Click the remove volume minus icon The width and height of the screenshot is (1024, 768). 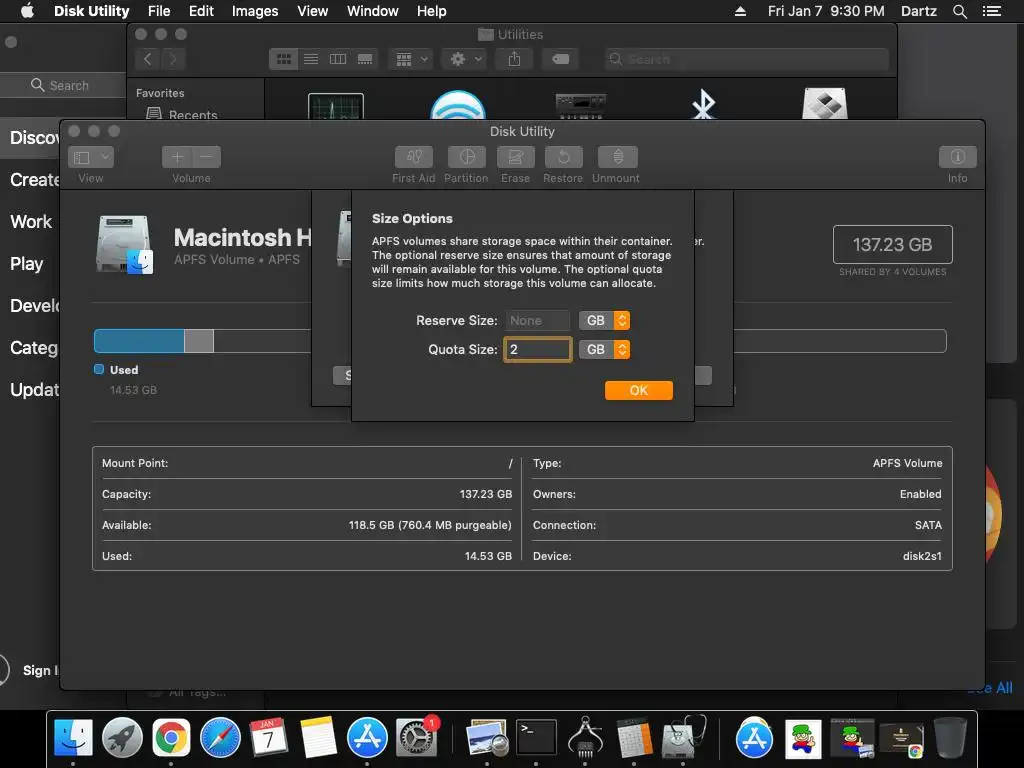point(206,157)
